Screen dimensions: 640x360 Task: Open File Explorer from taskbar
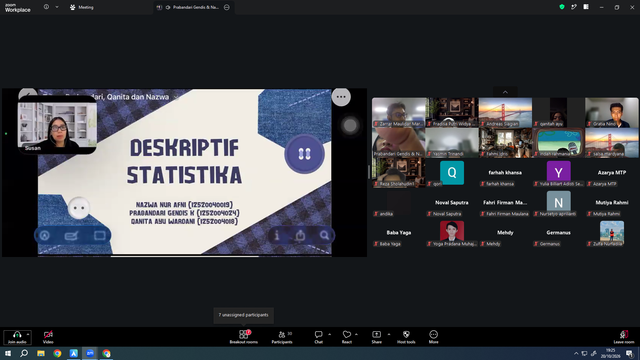(41, 353)
